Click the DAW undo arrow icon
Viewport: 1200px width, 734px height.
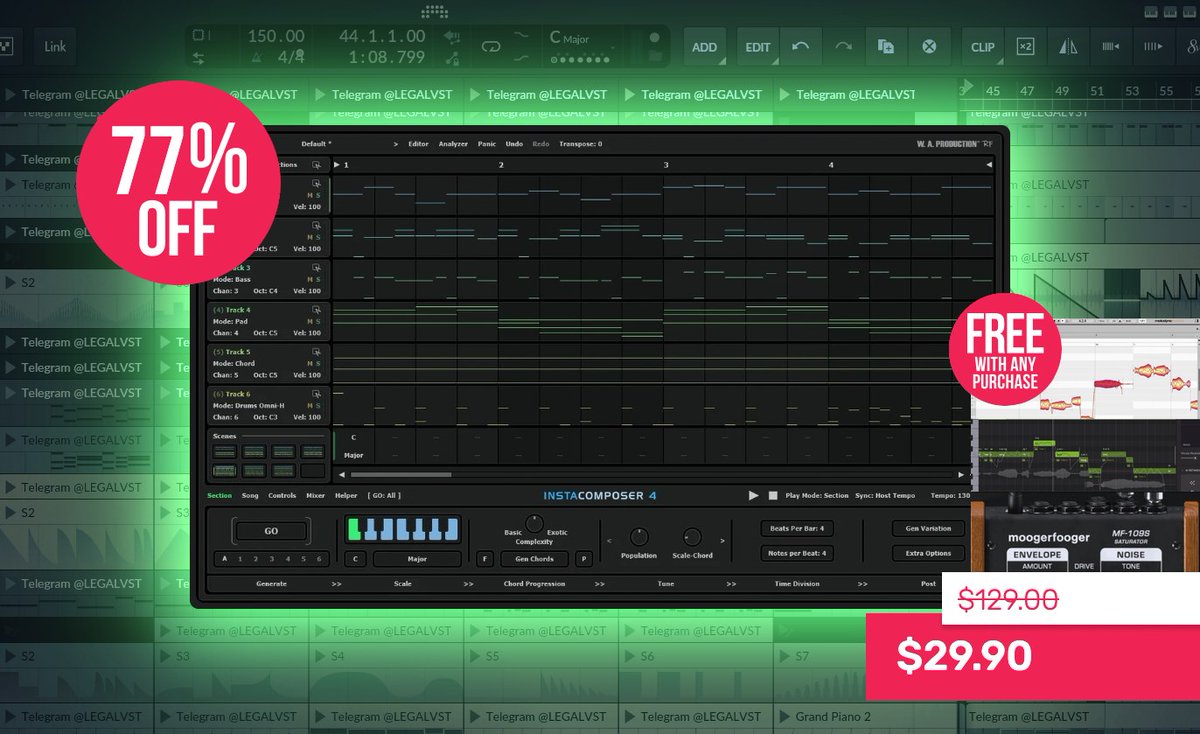[x=801, y=46]
